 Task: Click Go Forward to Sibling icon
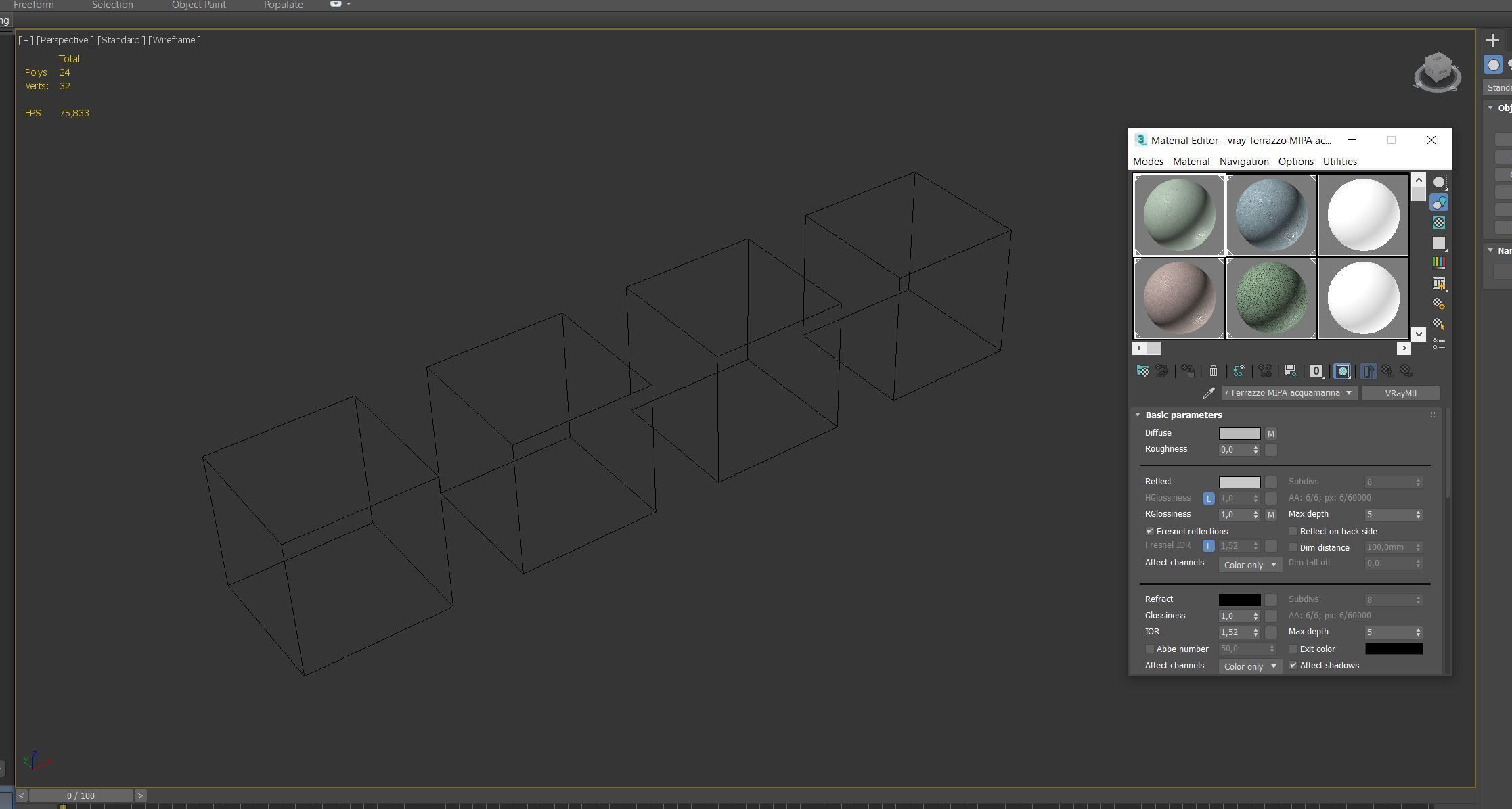coord(1406,371)
